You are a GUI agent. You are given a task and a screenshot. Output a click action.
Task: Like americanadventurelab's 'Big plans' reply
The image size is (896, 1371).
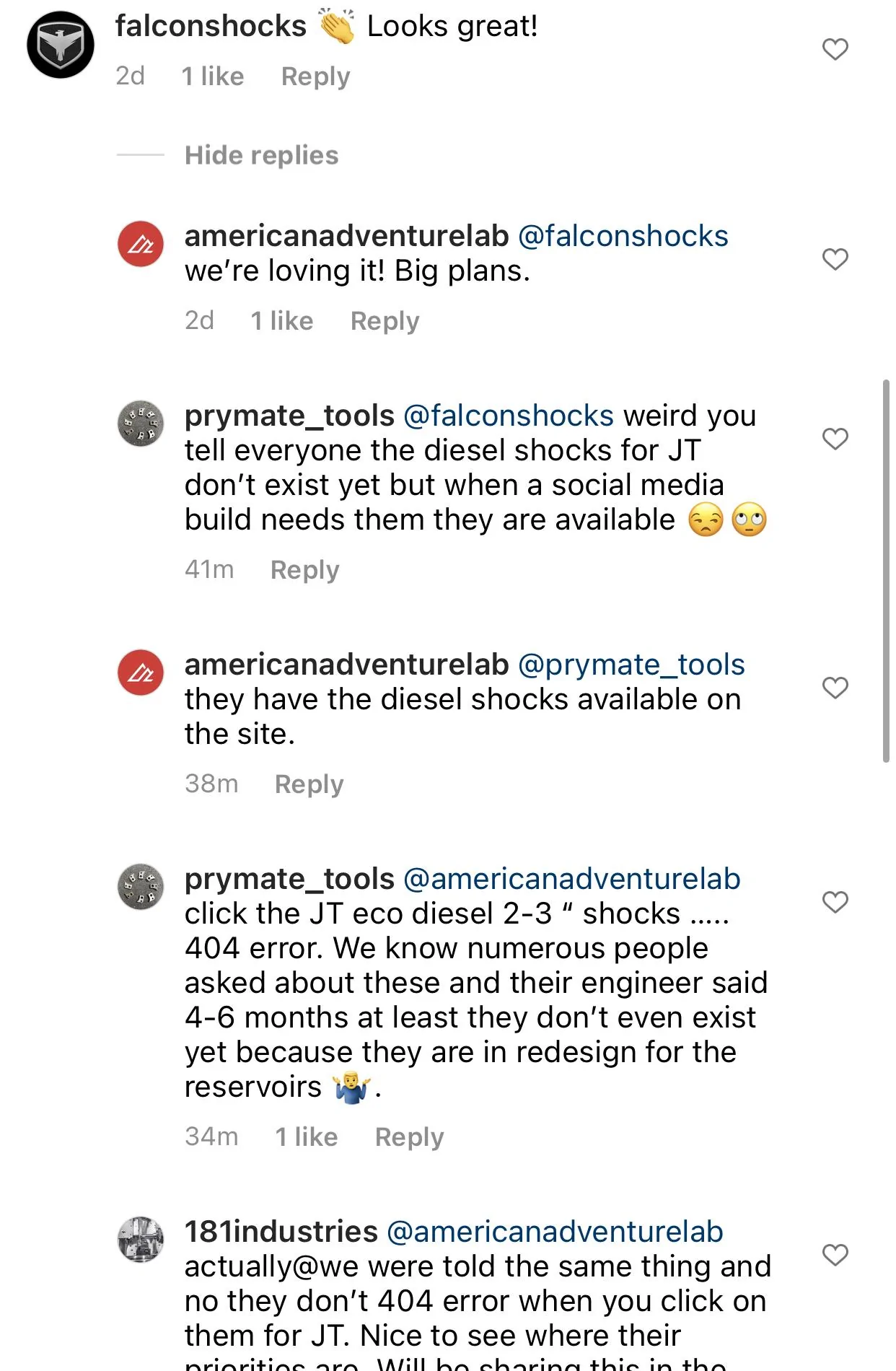point(835,259)
